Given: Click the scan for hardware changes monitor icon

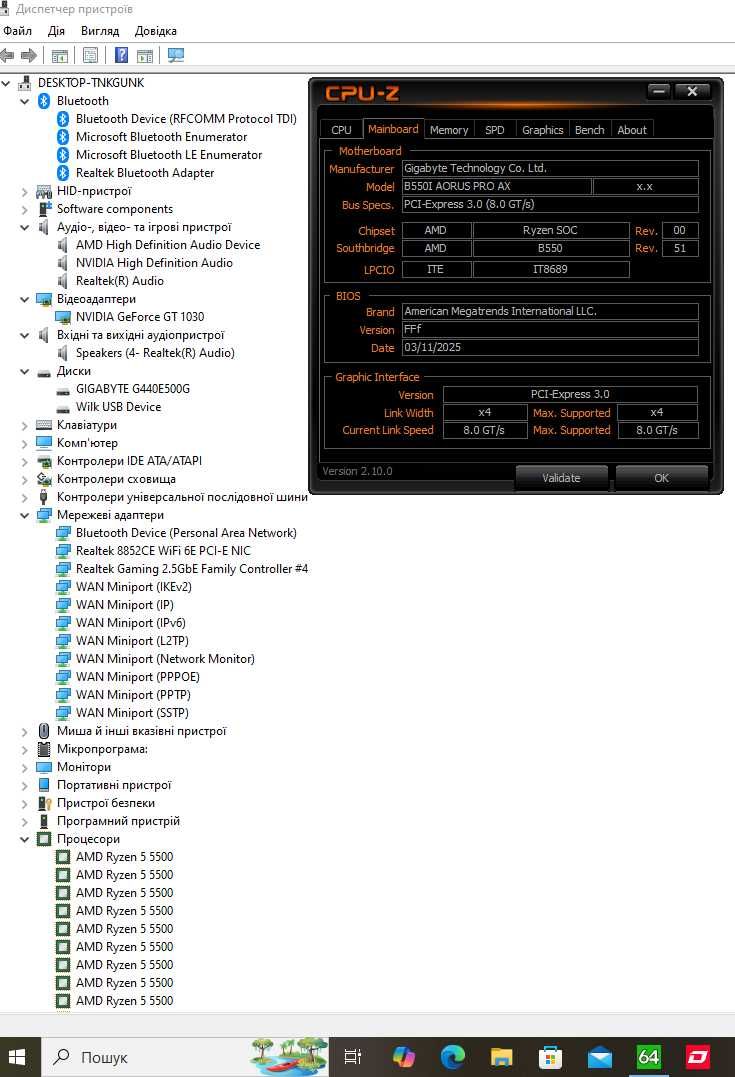Looking at the screenshot, I should [x=176, y=55].
